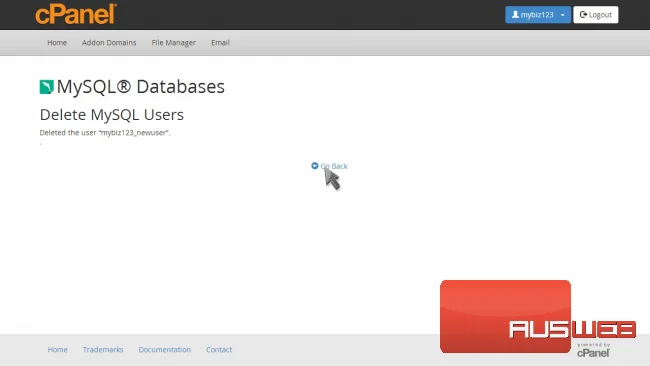Image resolution: width=650 pixels, height=366 pixels.
Task: Click the Go Back arrow icon
Action: pyautogui.click(x=315, y=166)
